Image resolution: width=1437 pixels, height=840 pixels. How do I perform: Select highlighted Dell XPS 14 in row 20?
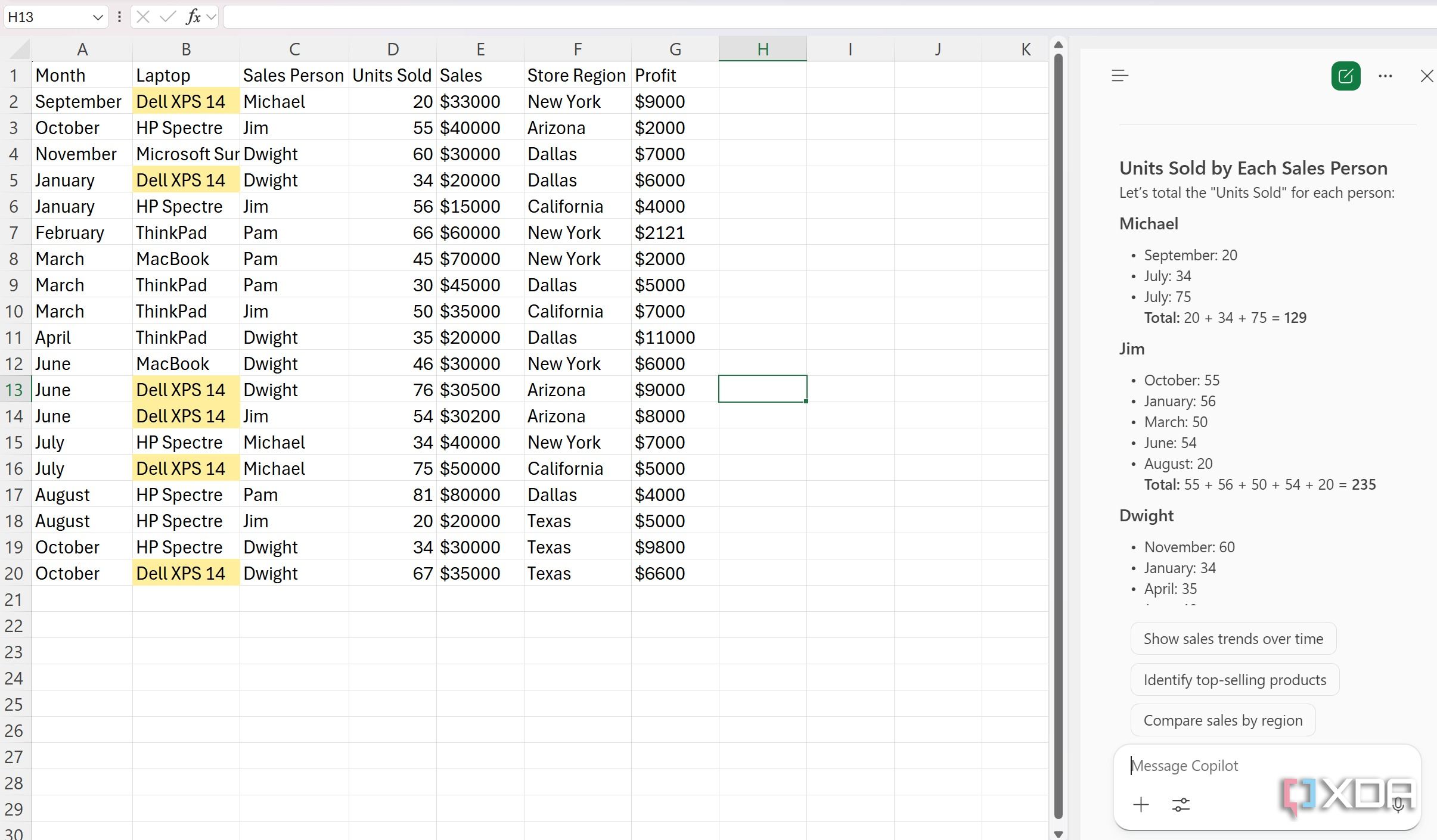(x=186, y=574)
